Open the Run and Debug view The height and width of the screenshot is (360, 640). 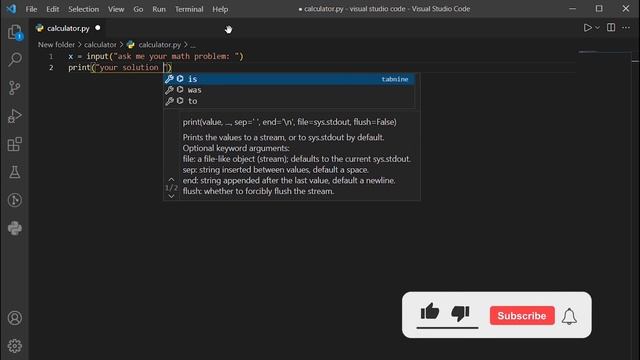(15, 116)
